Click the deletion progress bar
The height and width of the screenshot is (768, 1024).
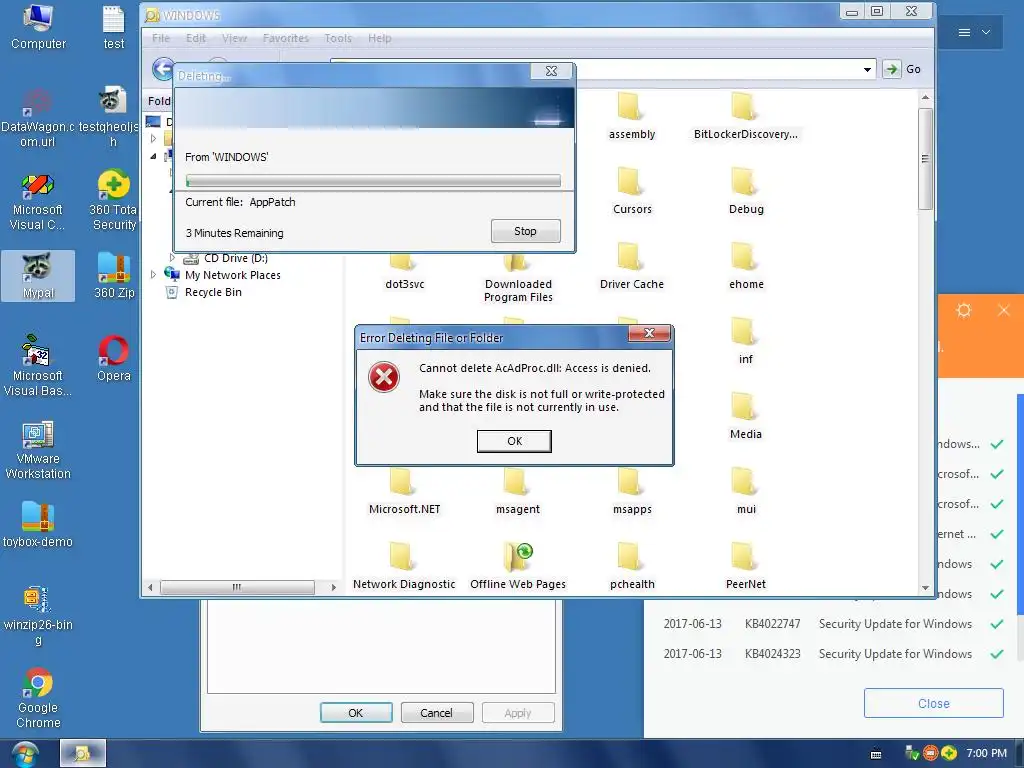point(373,181)
